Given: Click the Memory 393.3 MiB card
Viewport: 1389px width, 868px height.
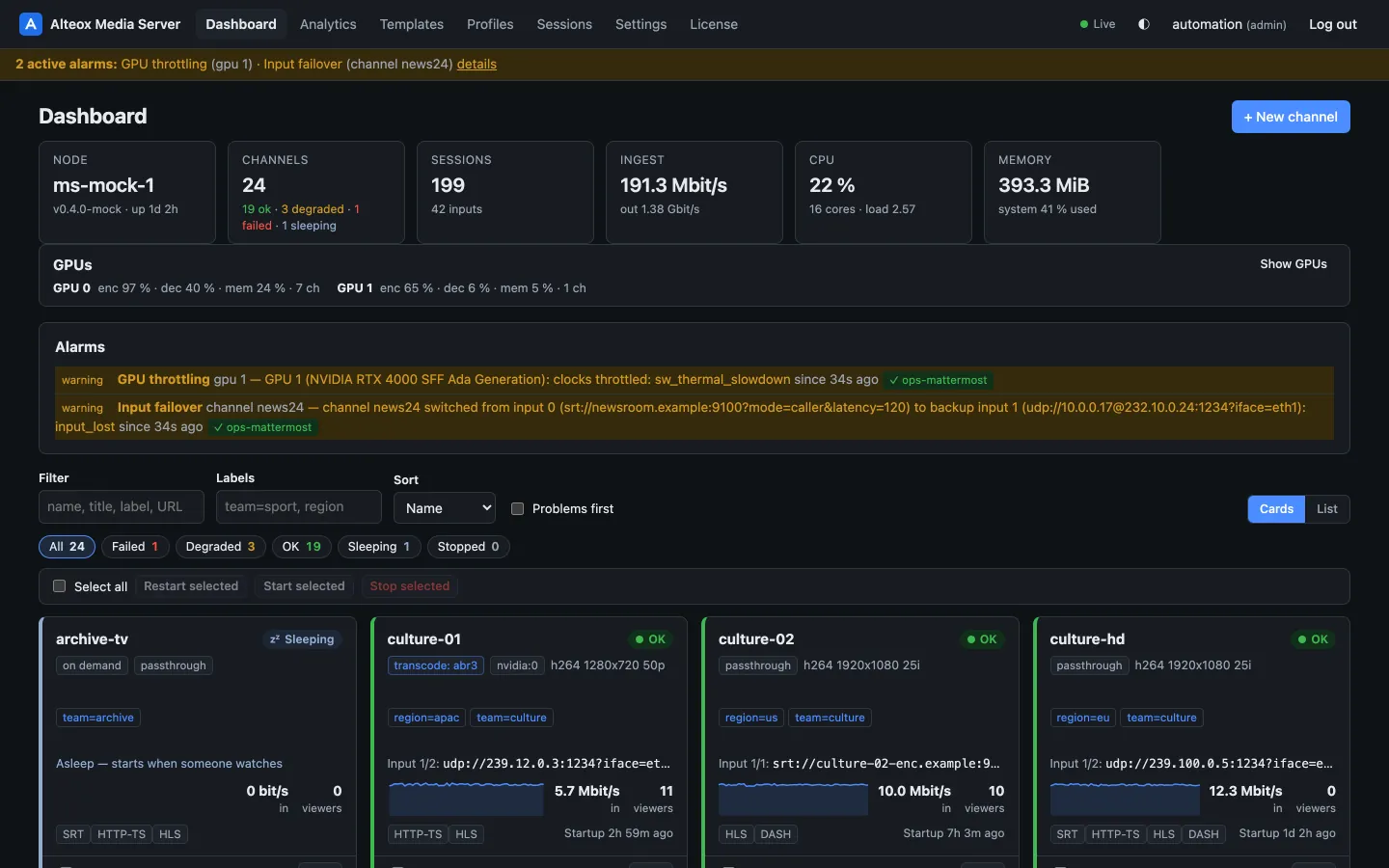Looking at the screenshot, I should [x=1073, y=192].
